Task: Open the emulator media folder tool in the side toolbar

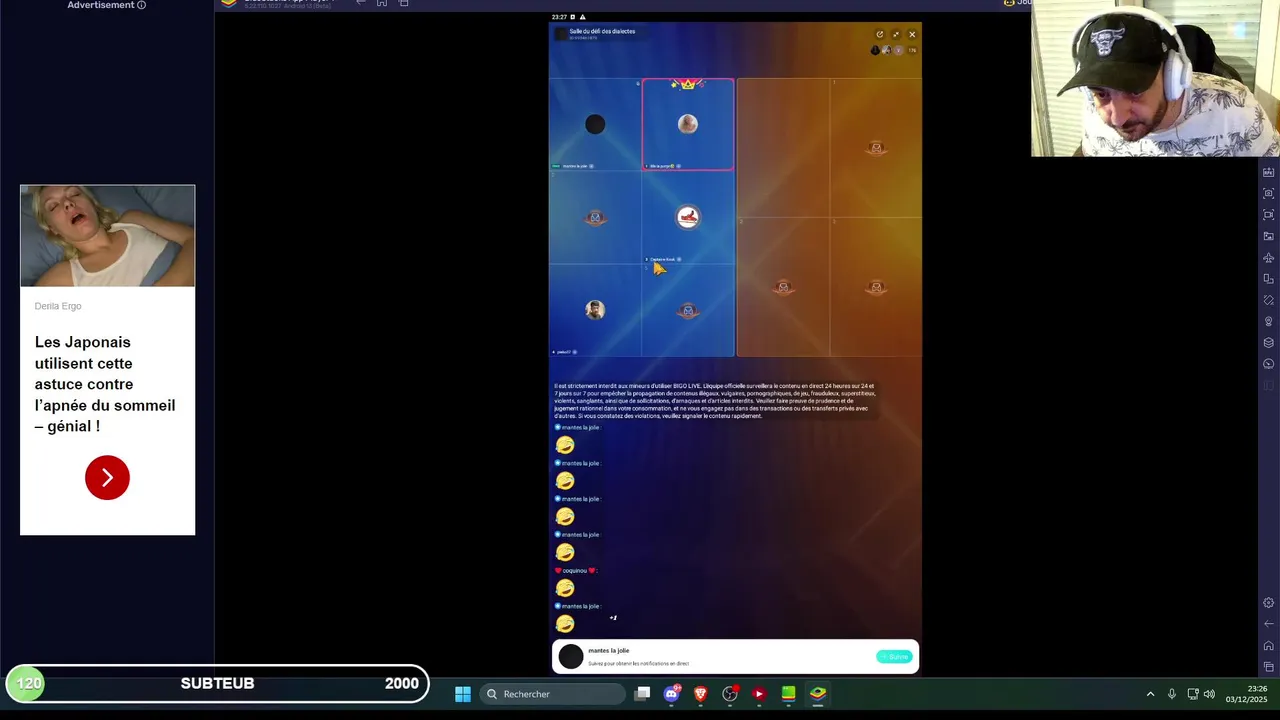Action: tap(1268, 236)
